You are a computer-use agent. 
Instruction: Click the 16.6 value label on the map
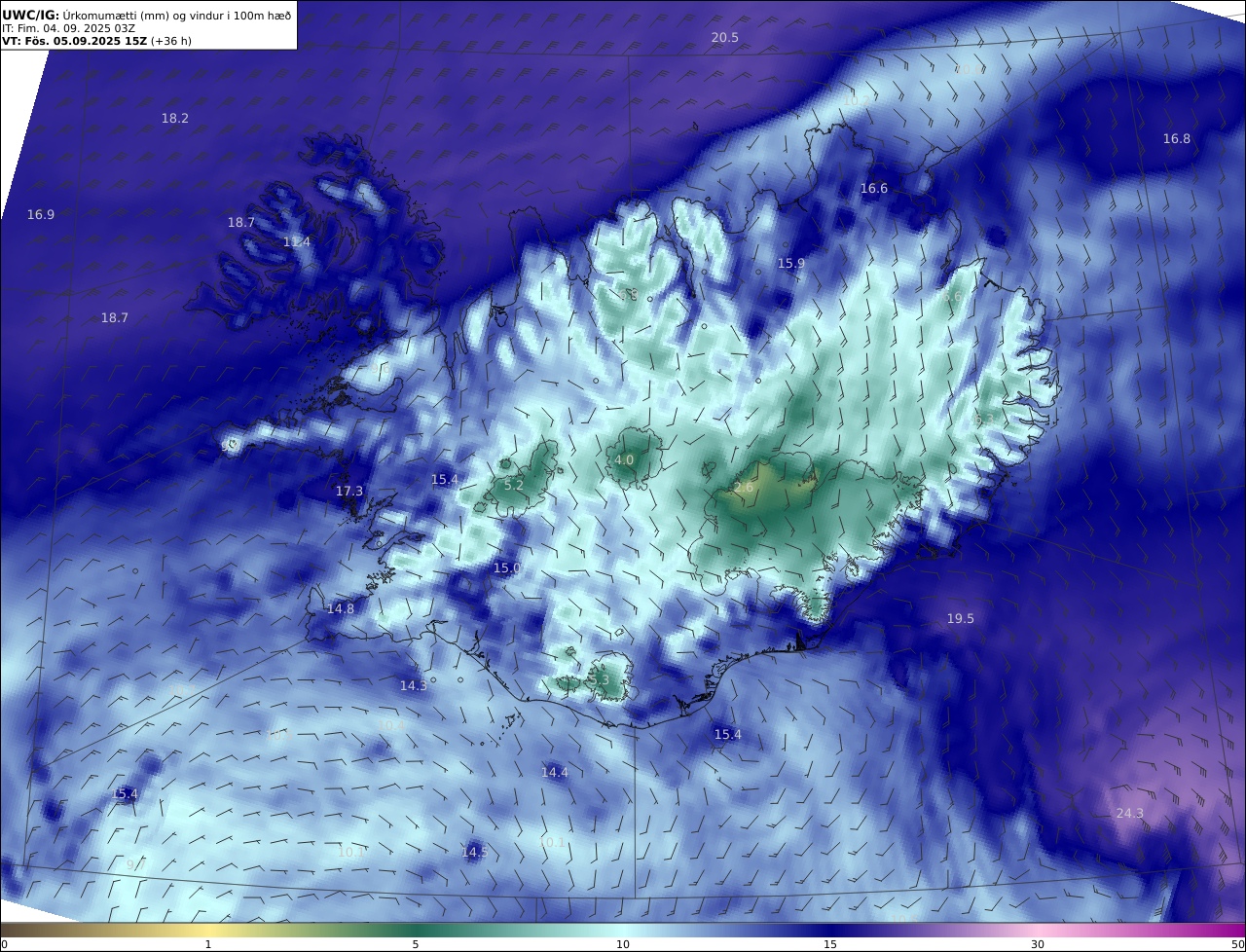tap(874, 188)
